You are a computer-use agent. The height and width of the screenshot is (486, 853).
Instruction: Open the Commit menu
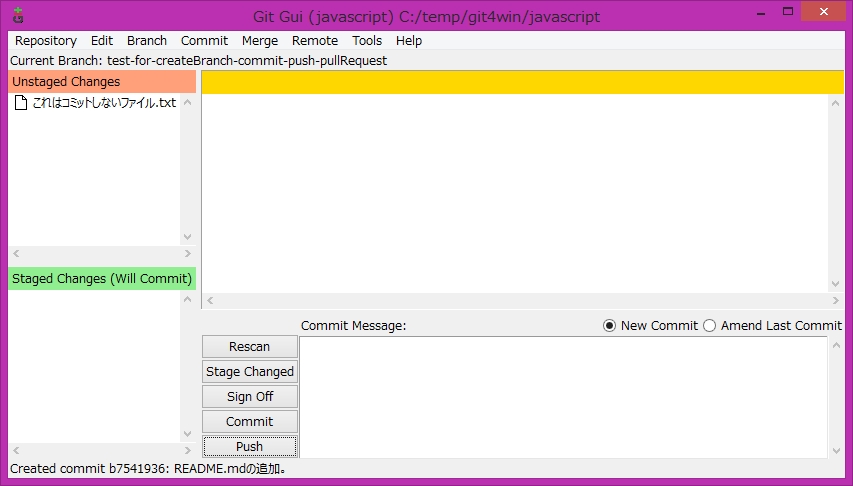[x=204, y=41]
